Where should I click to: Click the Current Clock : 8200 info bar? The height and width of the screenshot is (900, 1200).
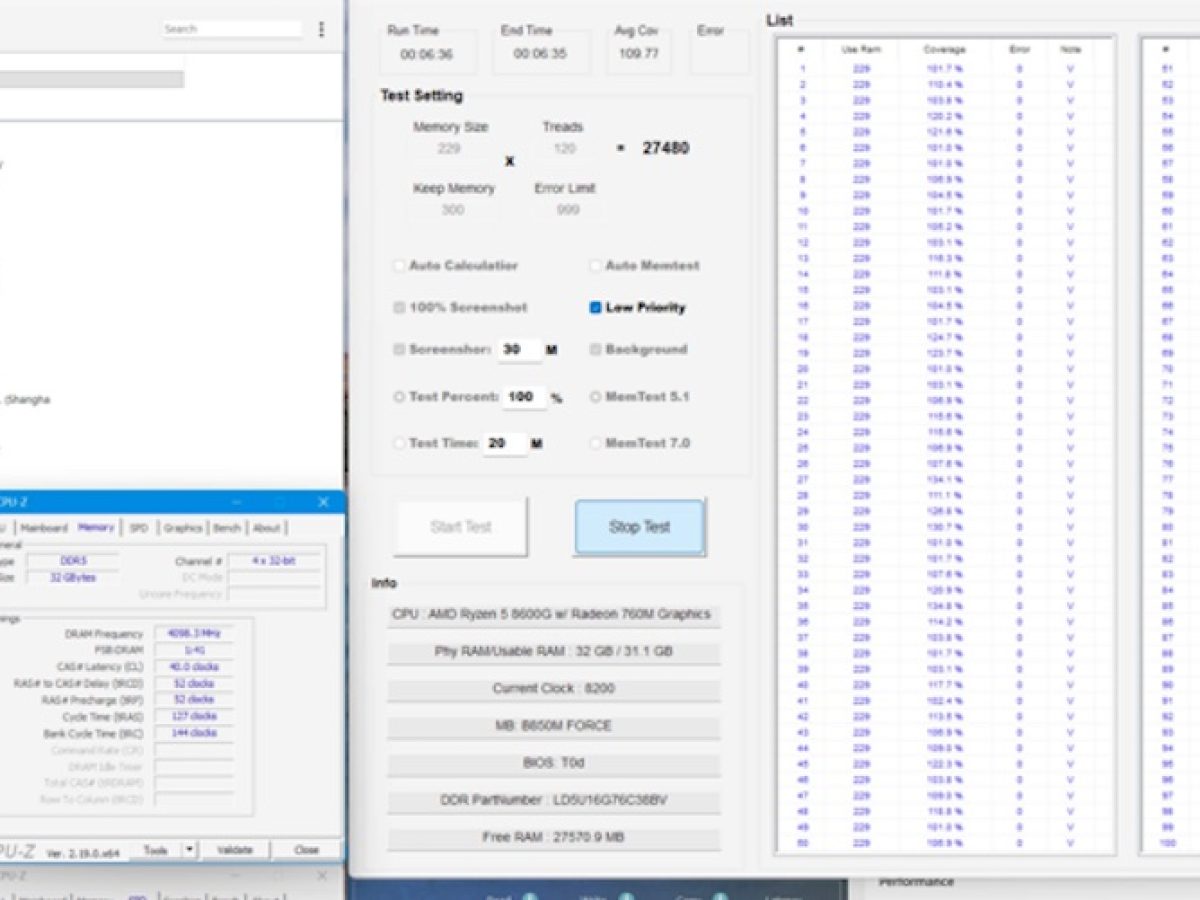tap(553, 689)
